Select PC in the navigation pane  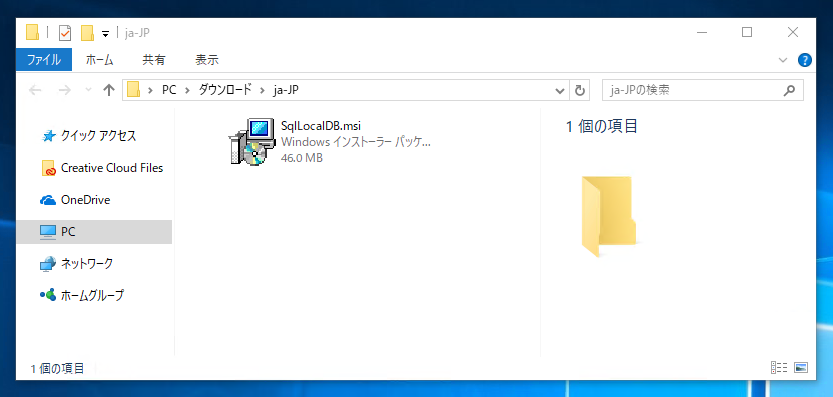(94, 232)
